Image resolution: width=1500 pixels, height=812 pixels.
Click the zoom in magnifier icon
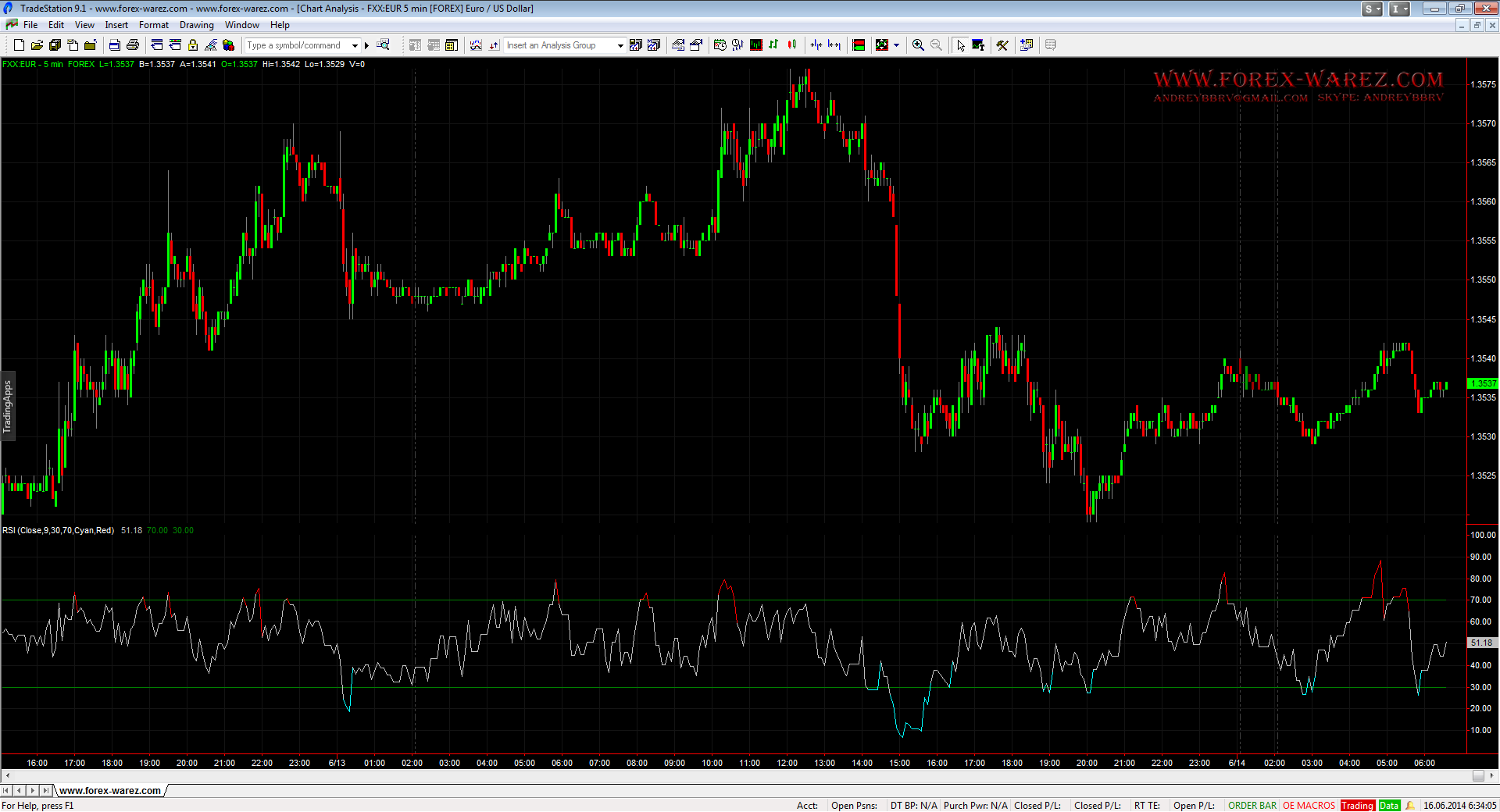tap(918, 45)
